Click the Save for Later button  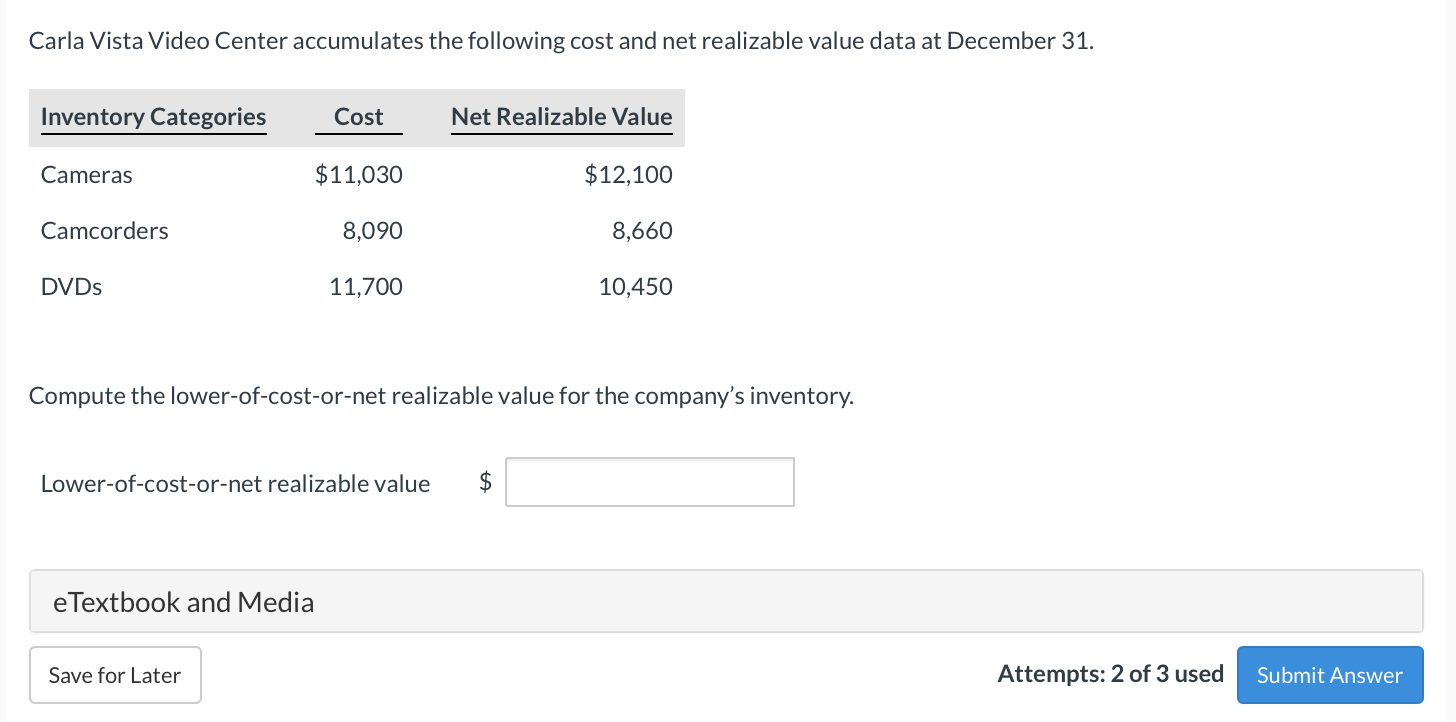[115, 675]
